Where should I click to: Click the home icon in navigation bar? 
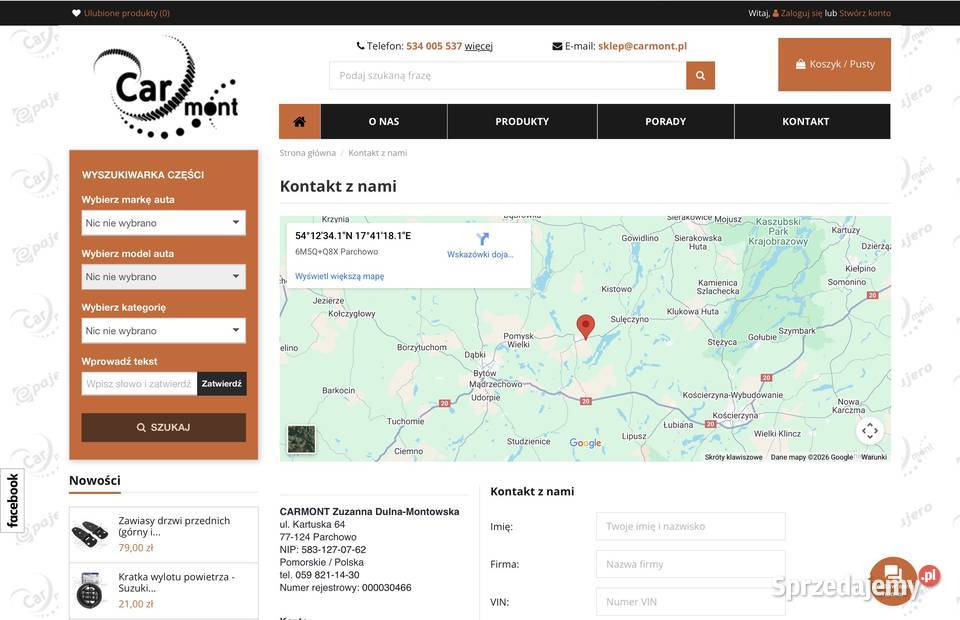(299, 121)
